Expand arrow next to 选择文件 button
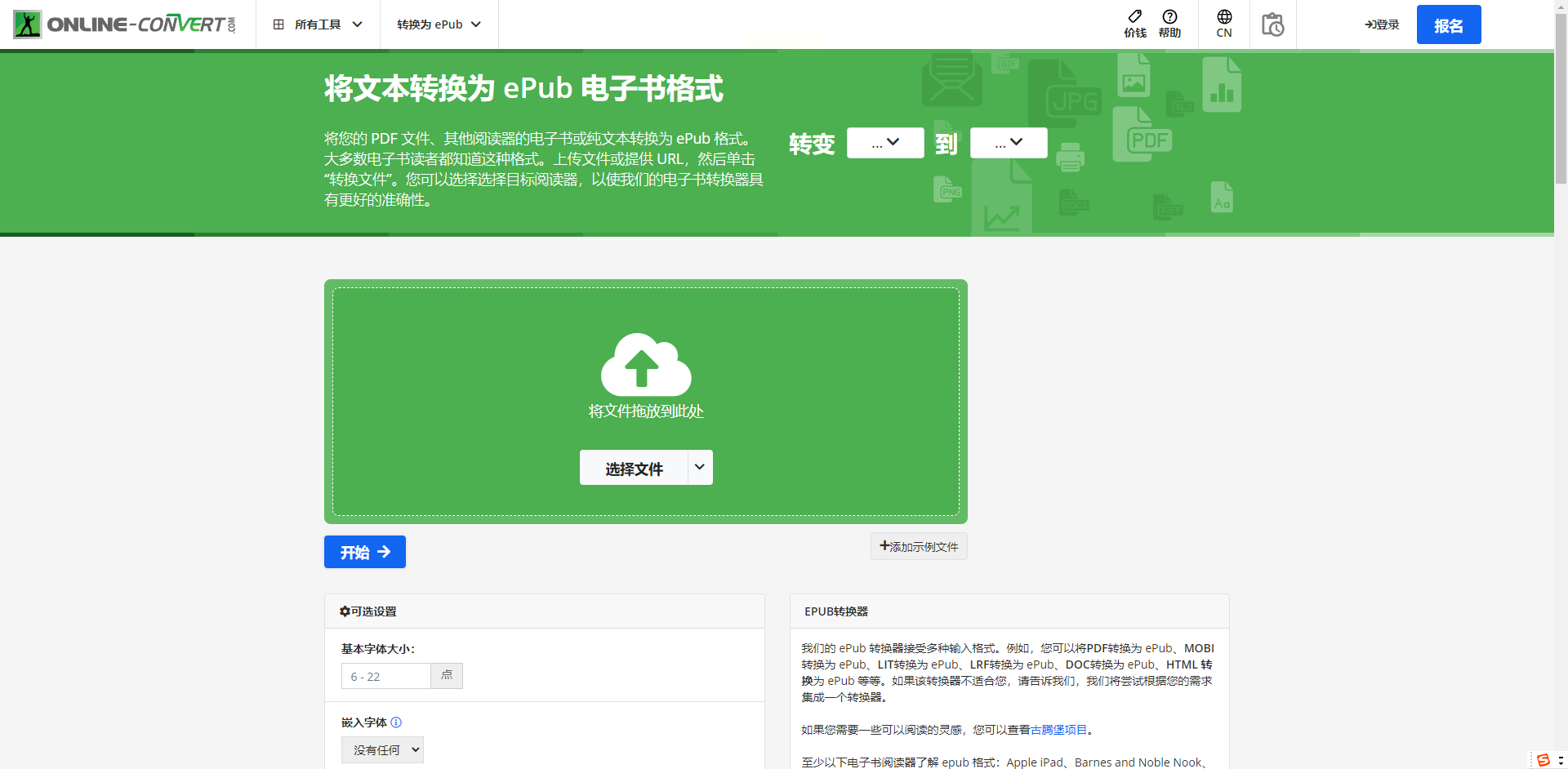The width and height of the screenshot is (1568, 769). 700,468
